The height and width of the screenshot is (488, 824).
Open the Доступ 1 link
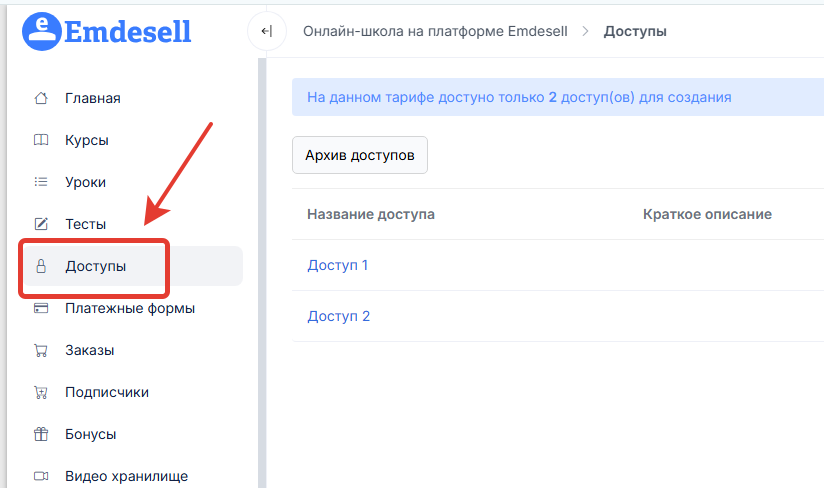click(338, 265)
